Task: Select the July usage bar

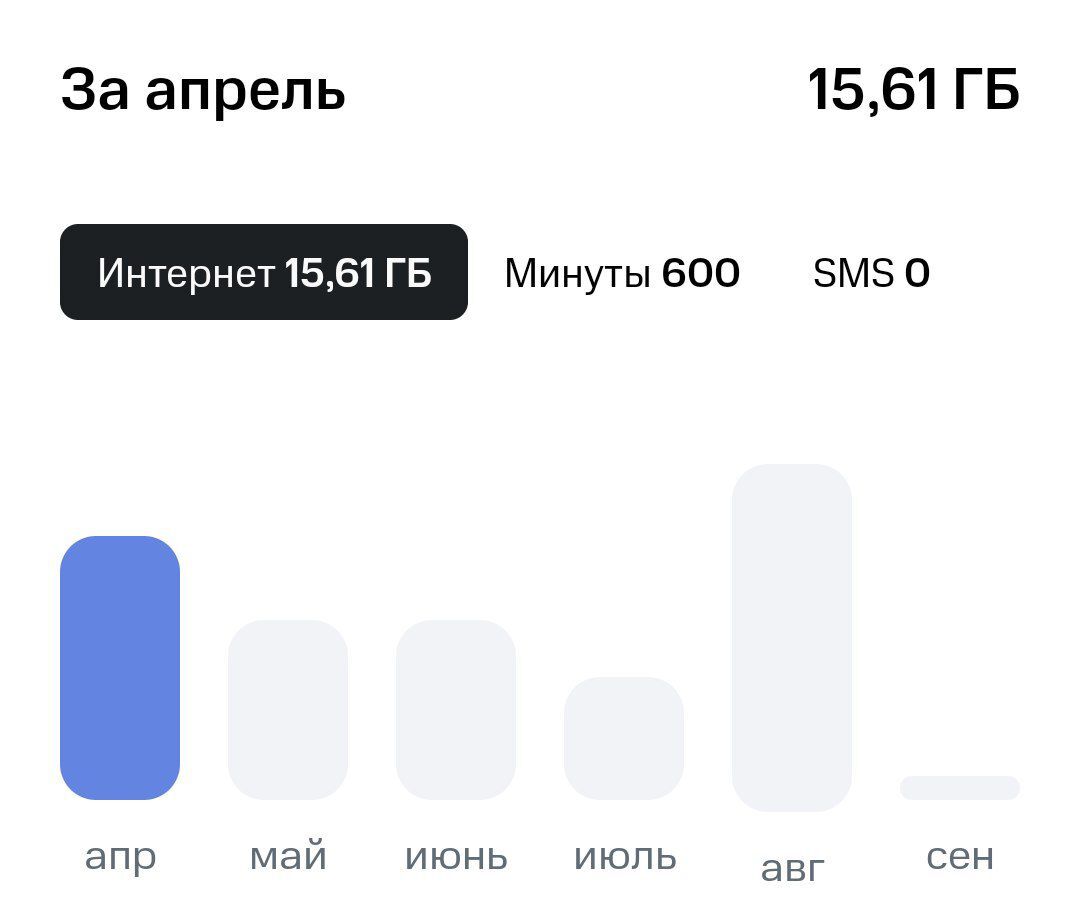Action: (624, 739)
